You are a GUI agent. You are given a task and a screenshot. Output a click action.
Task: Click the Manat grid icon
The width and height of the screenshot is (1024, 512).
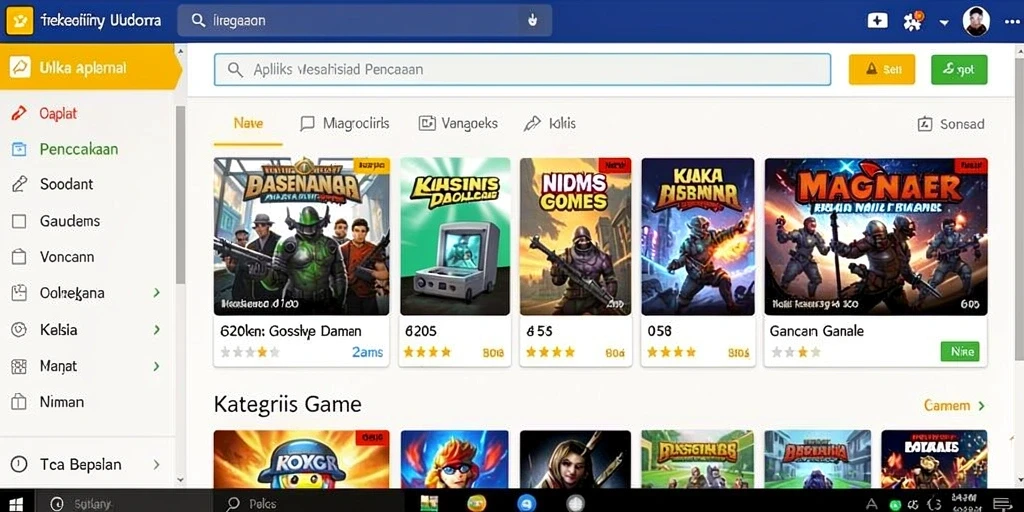pyautogui.click(x=19, y=366)
